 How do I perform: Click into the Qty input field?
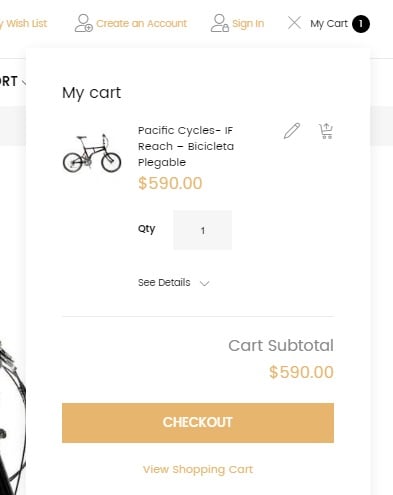tap(203, 230)
